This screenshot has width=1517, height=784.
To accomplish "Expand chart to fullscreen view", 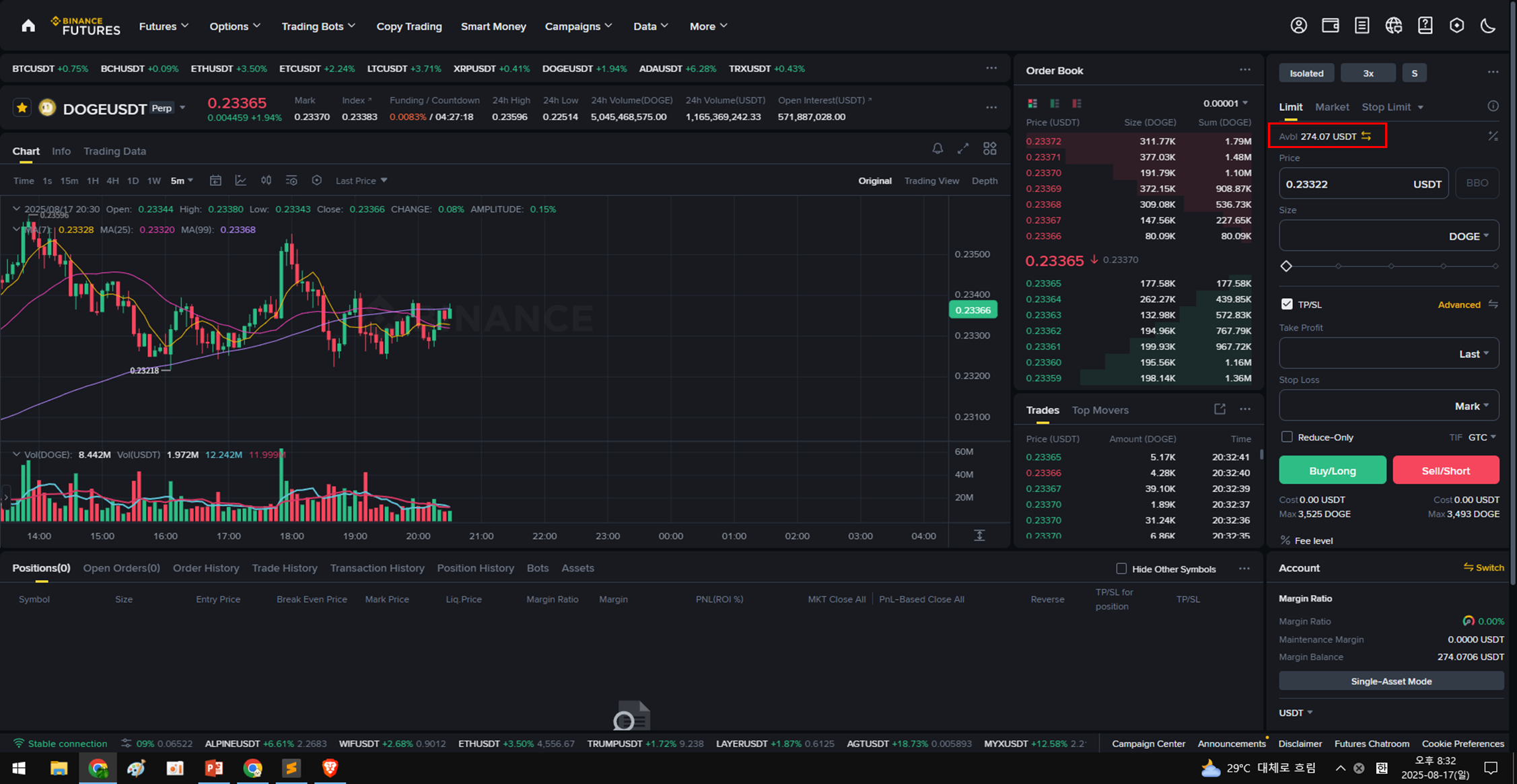I will (963, 149).
